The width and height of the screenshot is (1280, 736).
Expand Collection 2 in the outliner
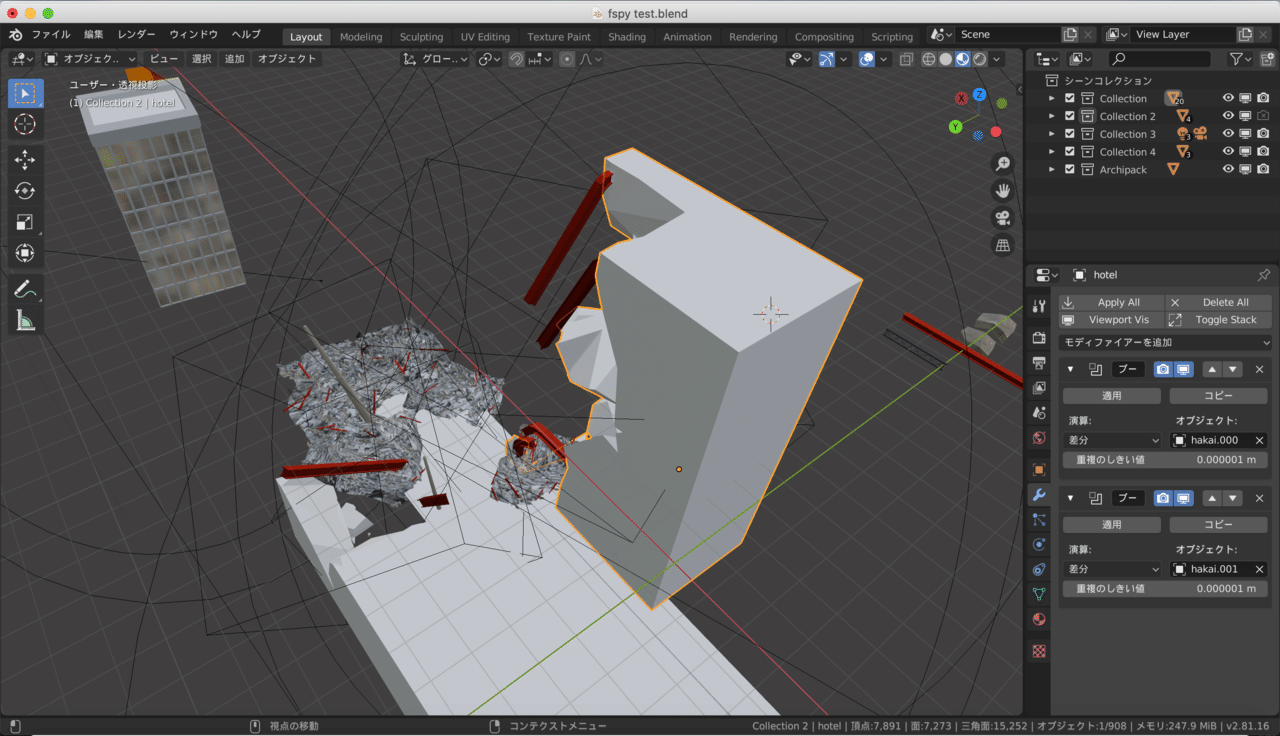coord(1052,116)
